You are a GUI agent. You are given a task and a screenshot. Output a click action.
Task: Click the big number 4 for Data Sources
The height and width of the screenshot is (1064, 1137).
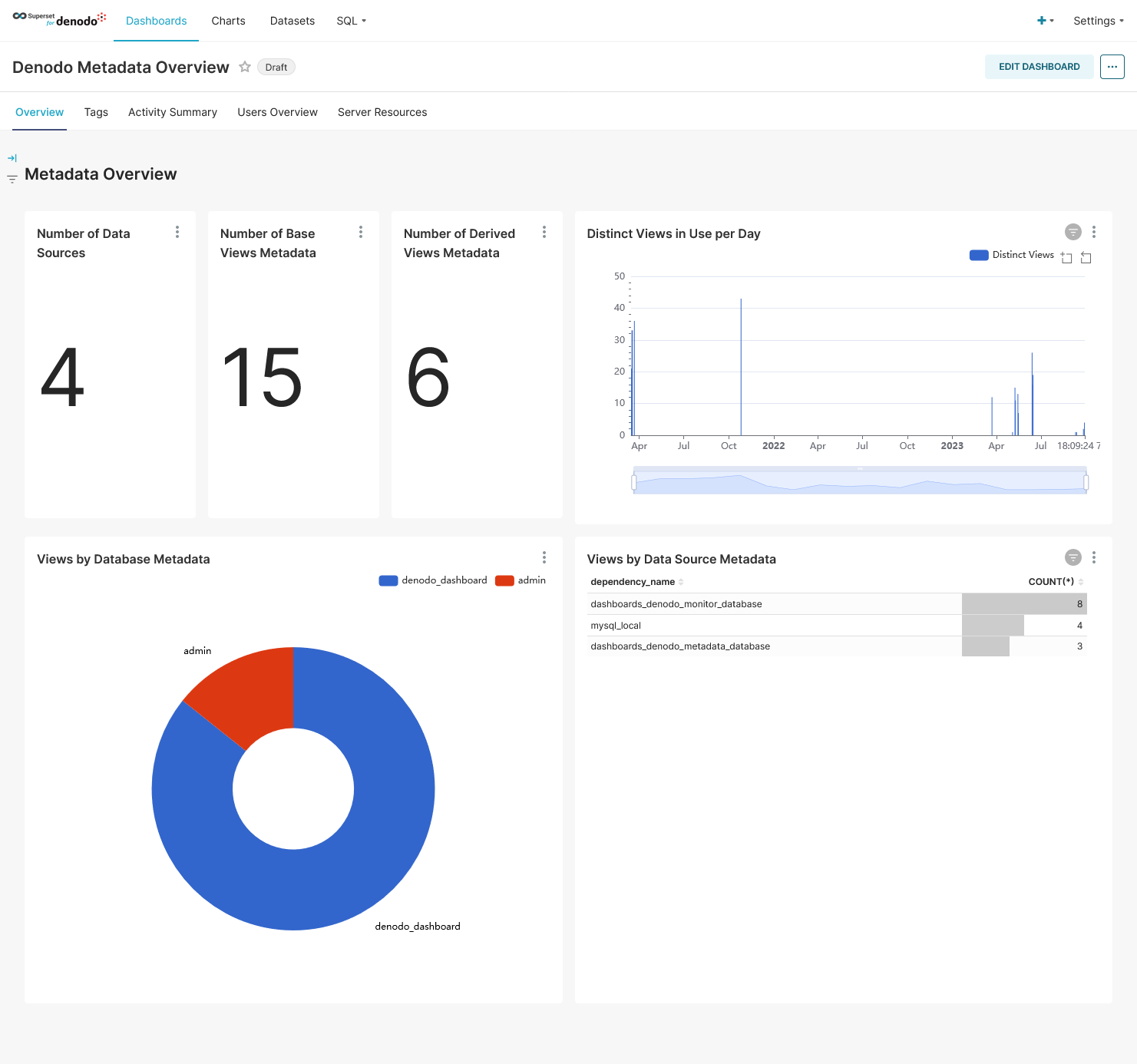(62, 377)
